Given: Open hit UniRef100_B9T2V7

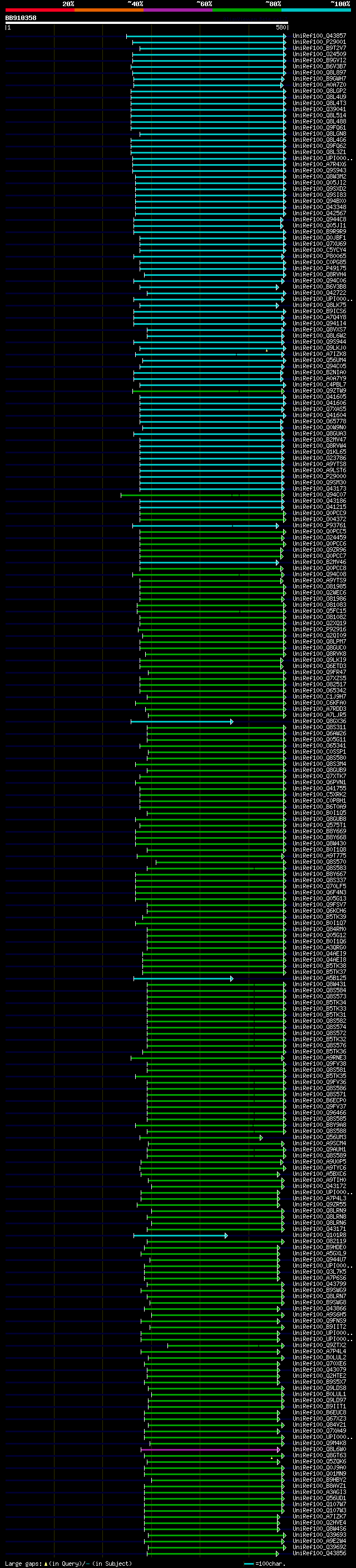Looking at the screenshot, I should click(319, 48).
